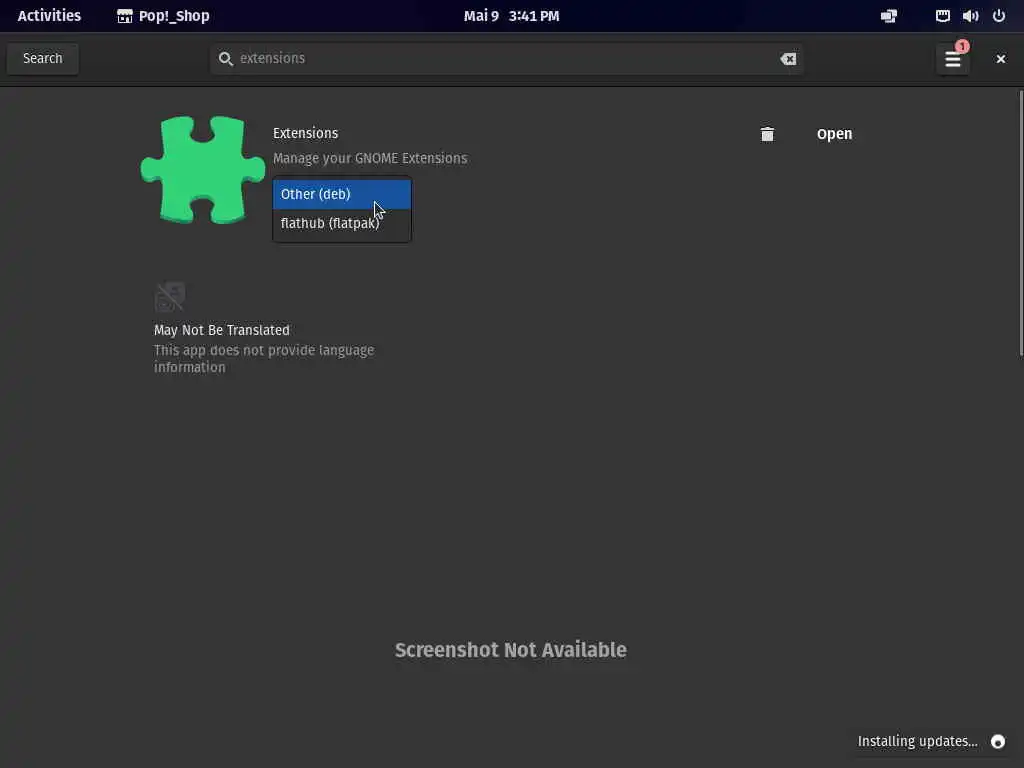1024x768 pixels.
Task: Click the magnifier icon in search bar
Action: point(225,59)
